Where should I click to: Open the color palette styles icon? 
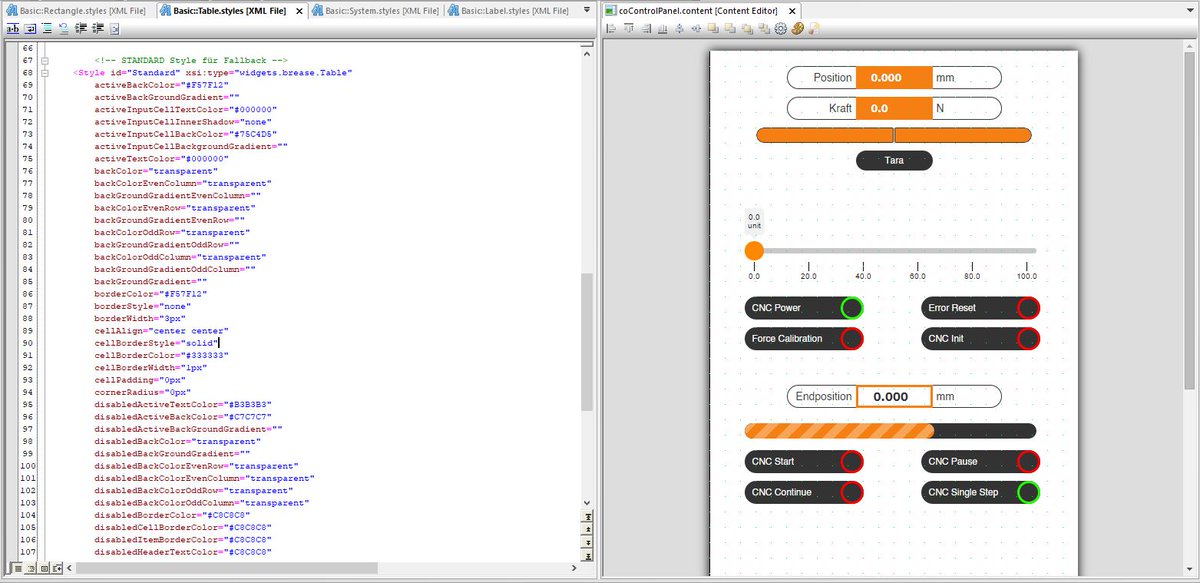pyautogui.click(x=798, y=28)
